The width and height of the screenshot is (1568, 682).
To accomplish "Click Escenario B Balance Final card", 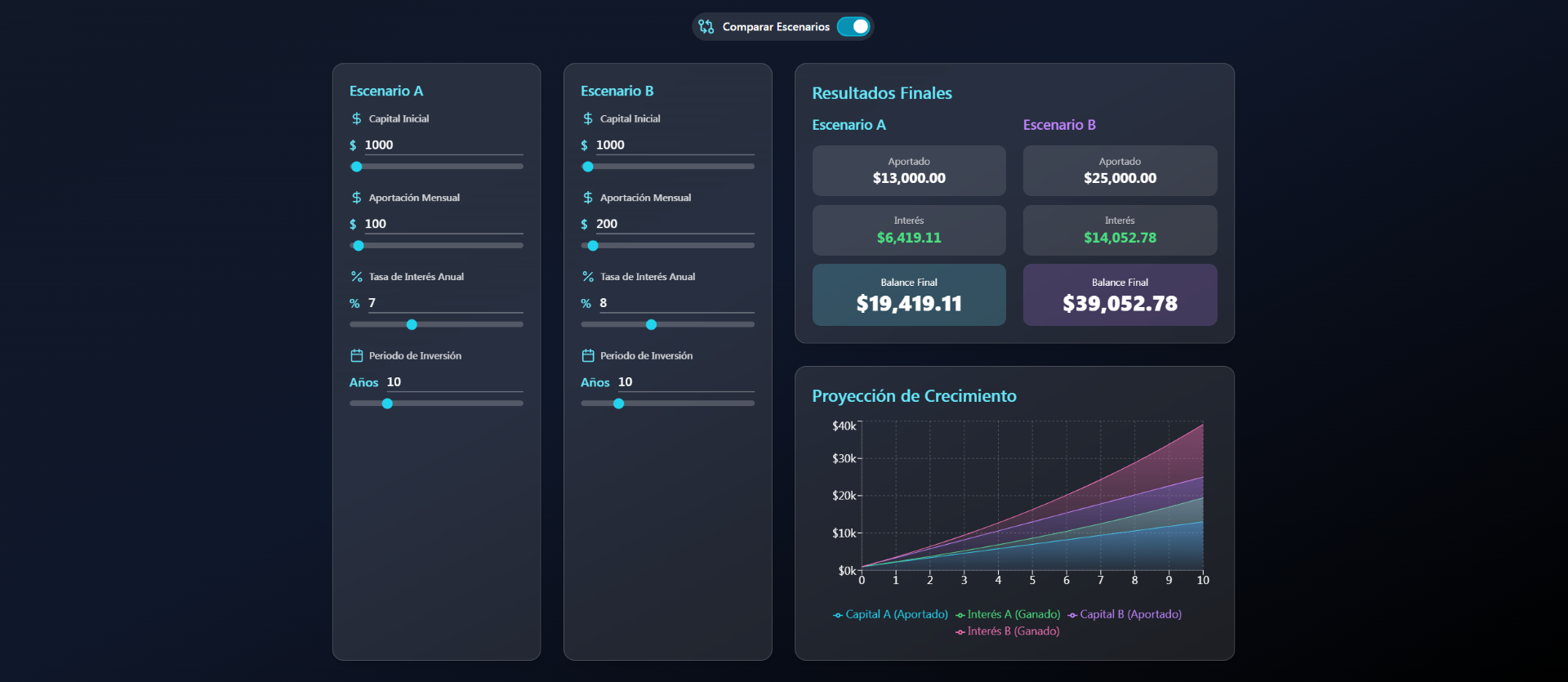I will [1120, 295].
